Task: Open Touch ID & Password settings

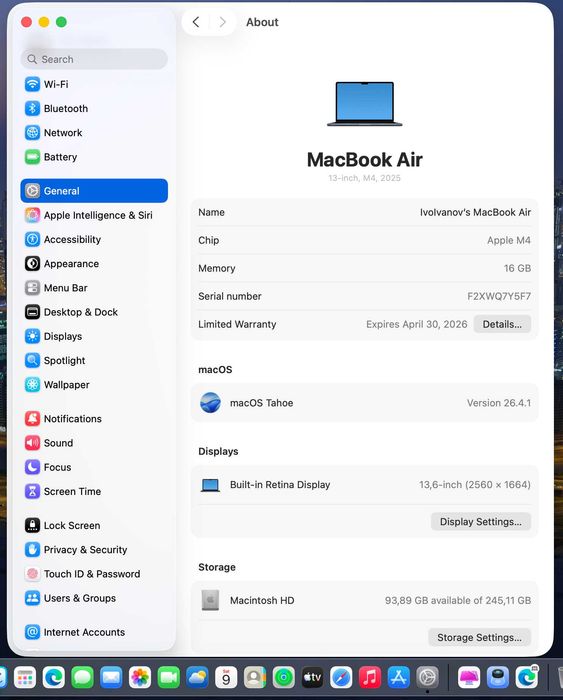Action: pyautogui.click(x=94, y=574)
